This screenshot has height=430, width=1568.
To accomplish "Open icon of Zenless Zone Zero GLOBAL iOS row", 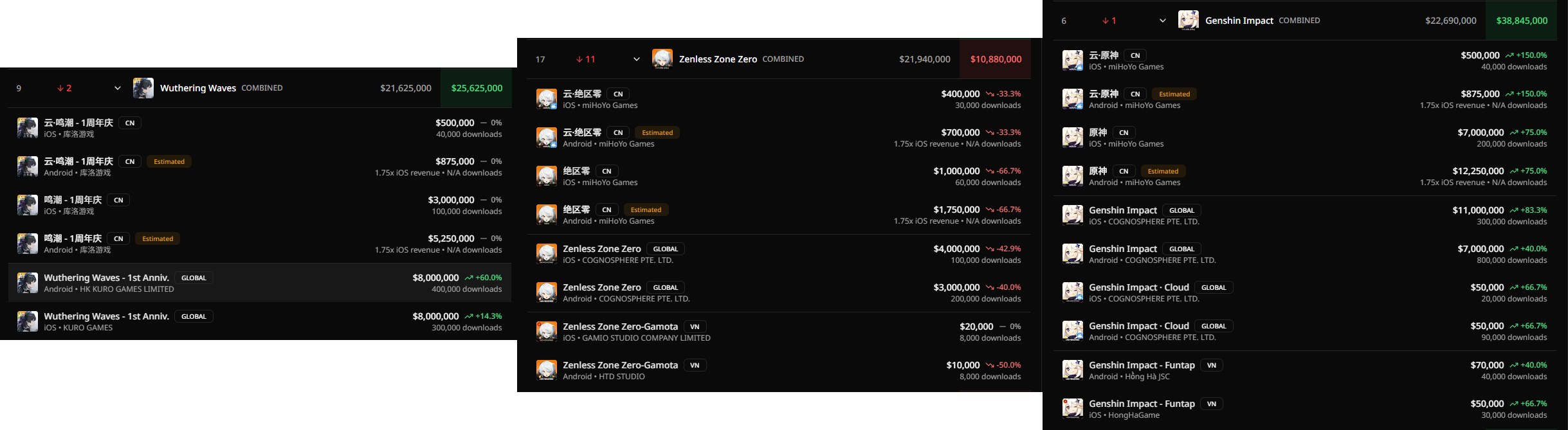I will [547, 254].
